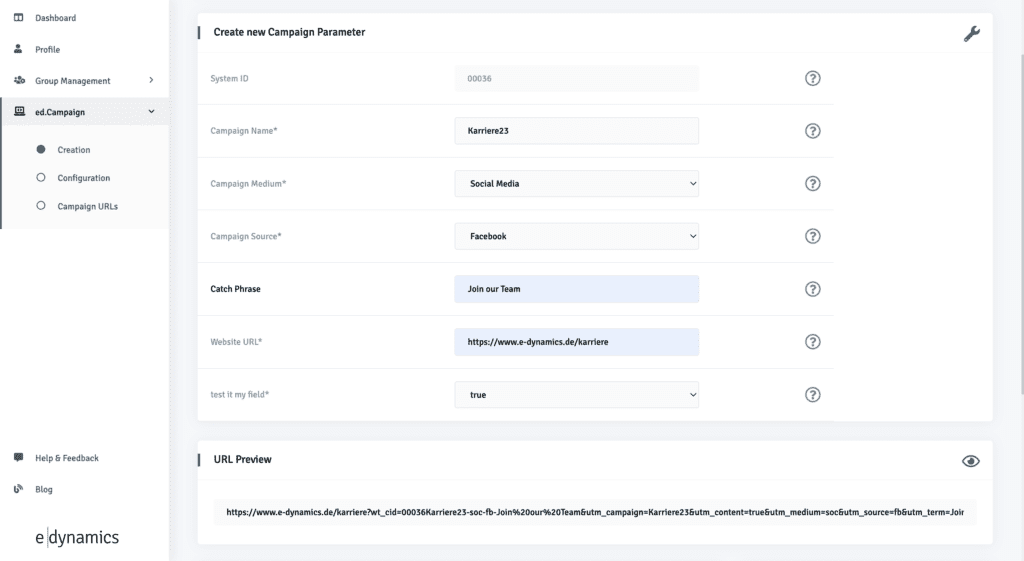Show help for Campaign Medium
The image size is (1024, 561).
(813, 184)
